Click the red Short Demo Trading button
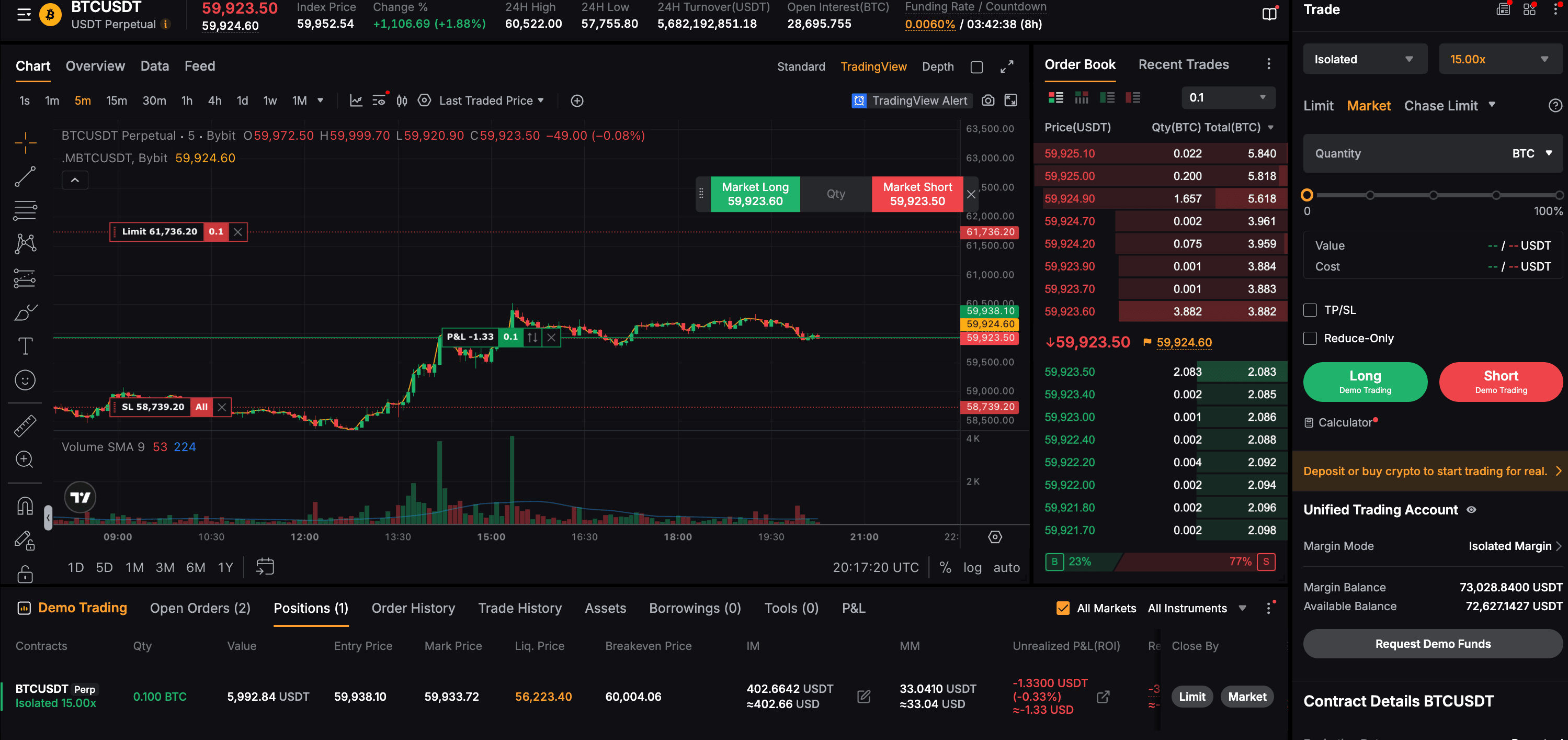The image size is (1568, 740). click(1501, 382)
